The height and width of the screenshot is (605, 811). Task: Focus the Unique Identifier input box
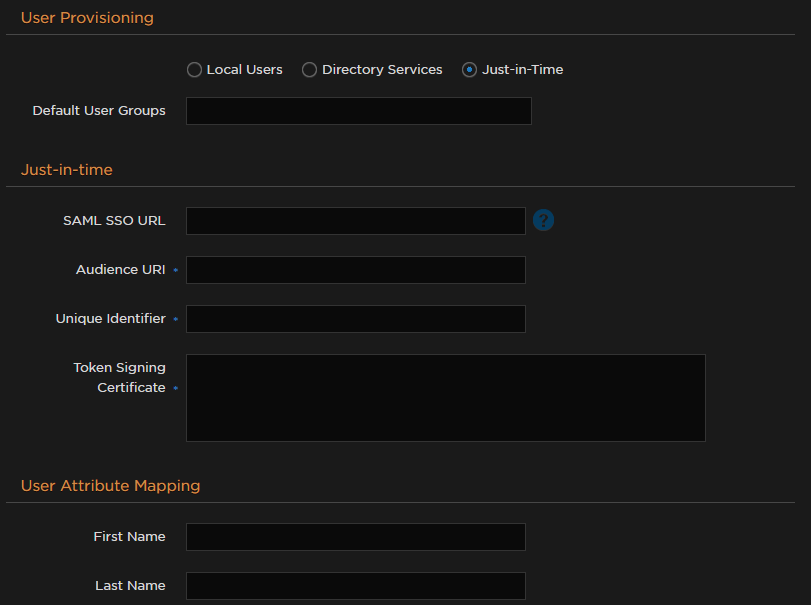click(x=355, y=319)
